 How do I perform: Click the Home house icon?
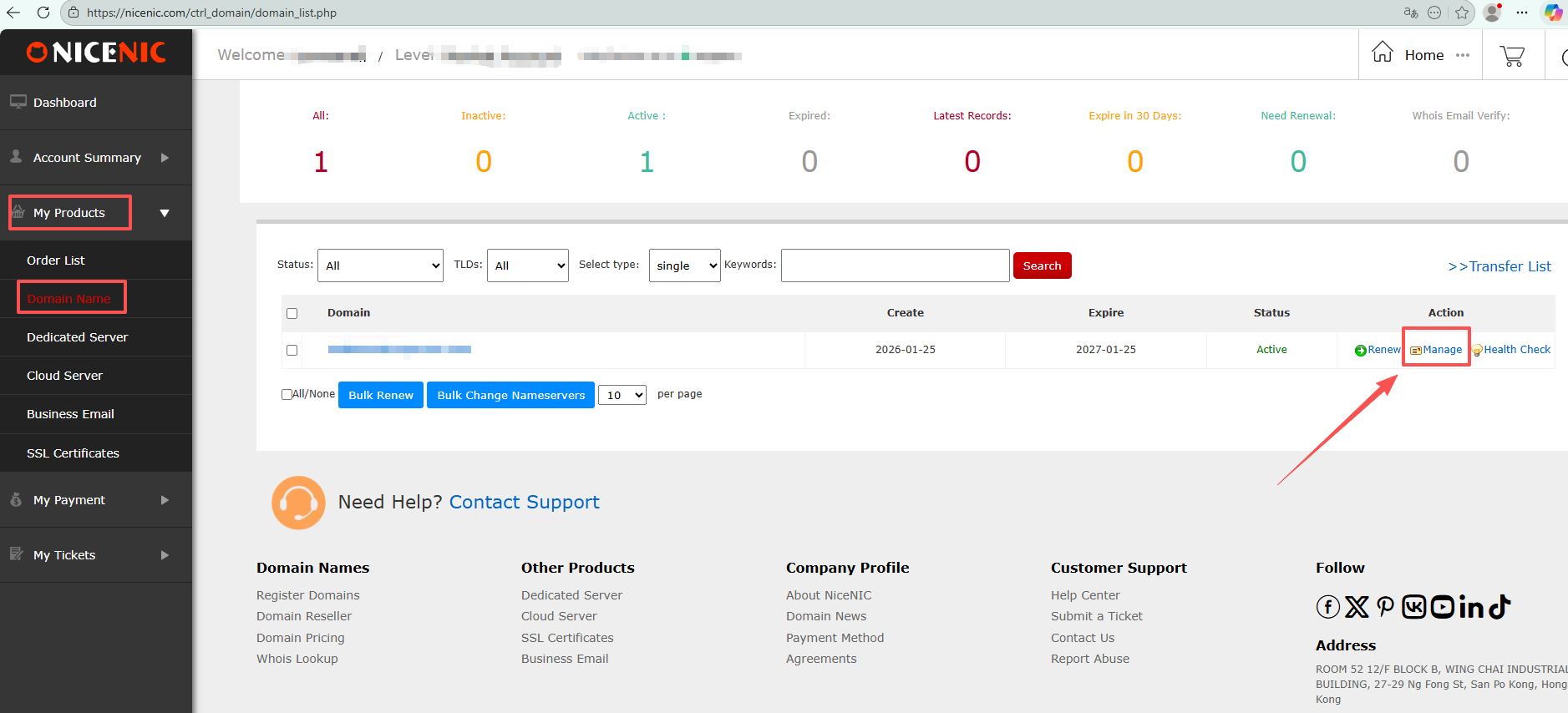pos(1383,53)
